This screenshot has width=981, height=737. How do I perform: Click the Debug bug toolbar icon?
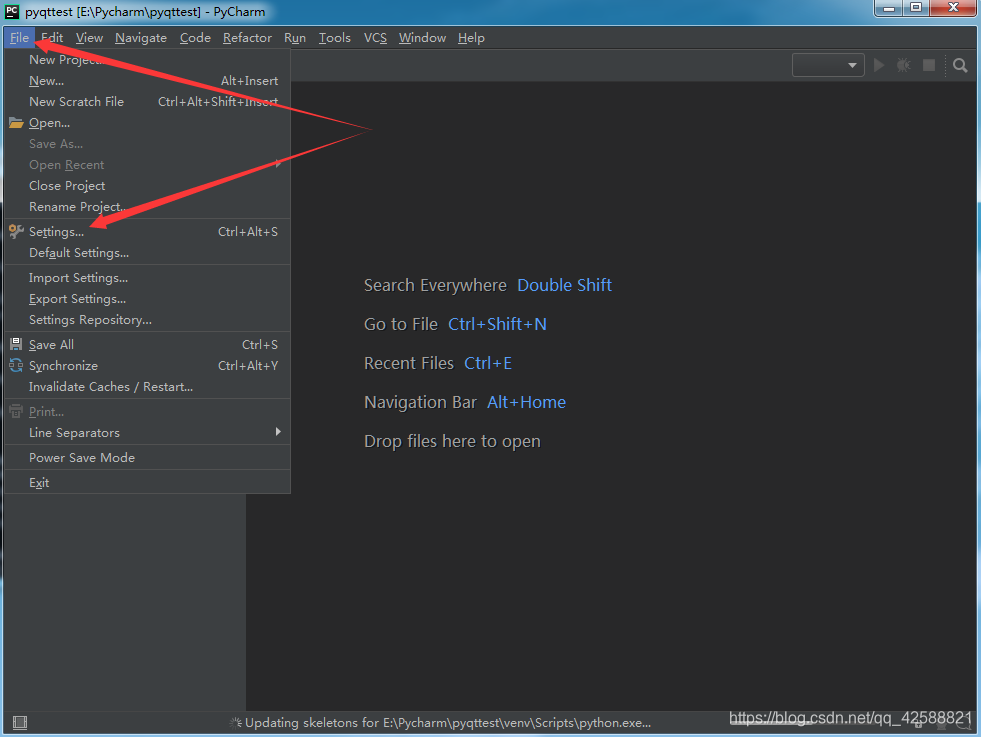903,65
